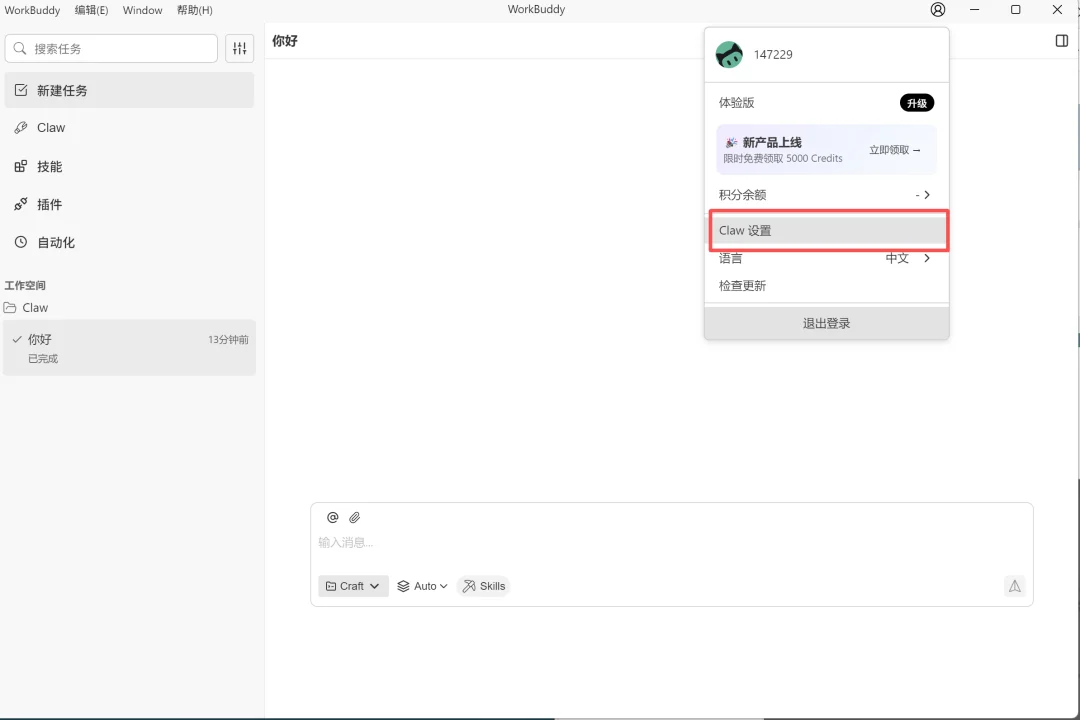This screenshot has width=1080, height=720.
Task: Open the Skills button in input bar
Action: 484,586
